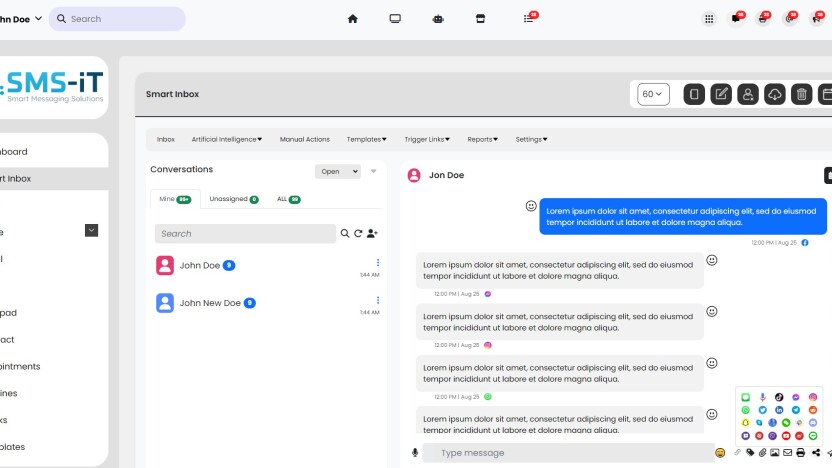Expand the Artificial Intelligence menu
This screenshot has height=468, width=832.
click(227, 140)
